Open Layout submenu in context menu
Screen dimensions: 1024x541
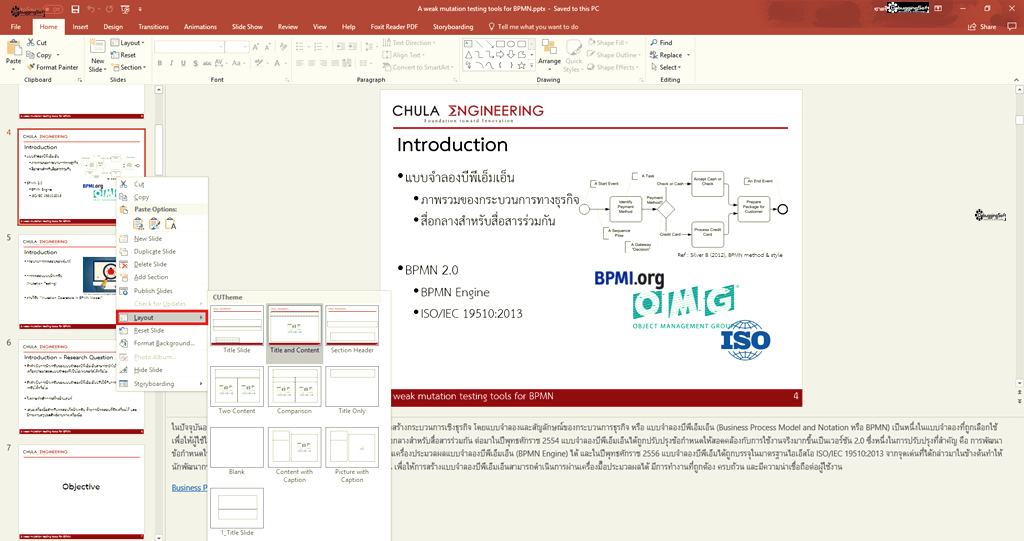tap(161, 318)
